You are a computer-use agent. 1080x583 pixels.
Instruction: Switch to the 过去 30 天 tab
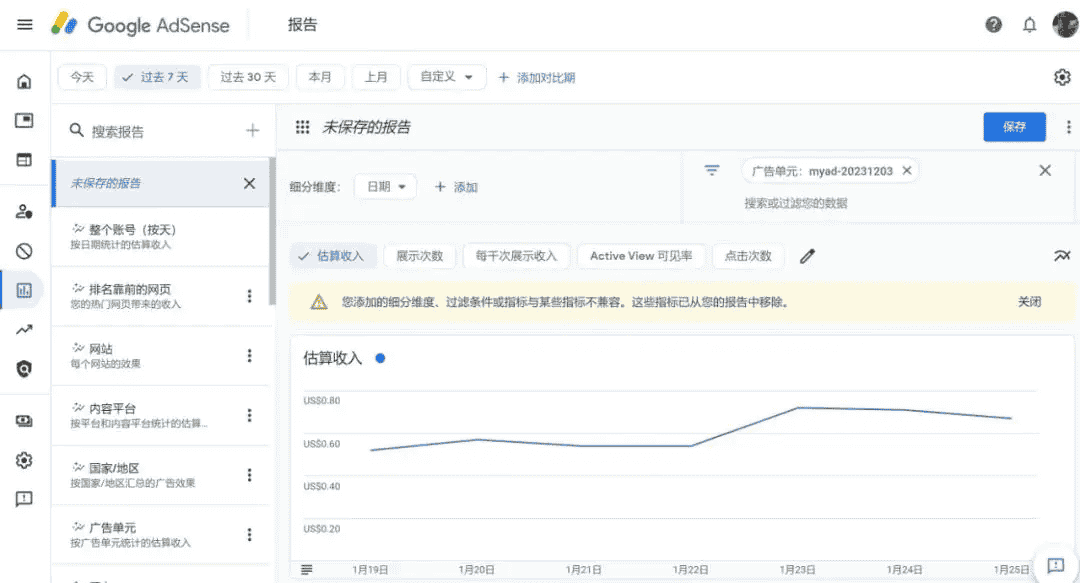tap(248, 76)
